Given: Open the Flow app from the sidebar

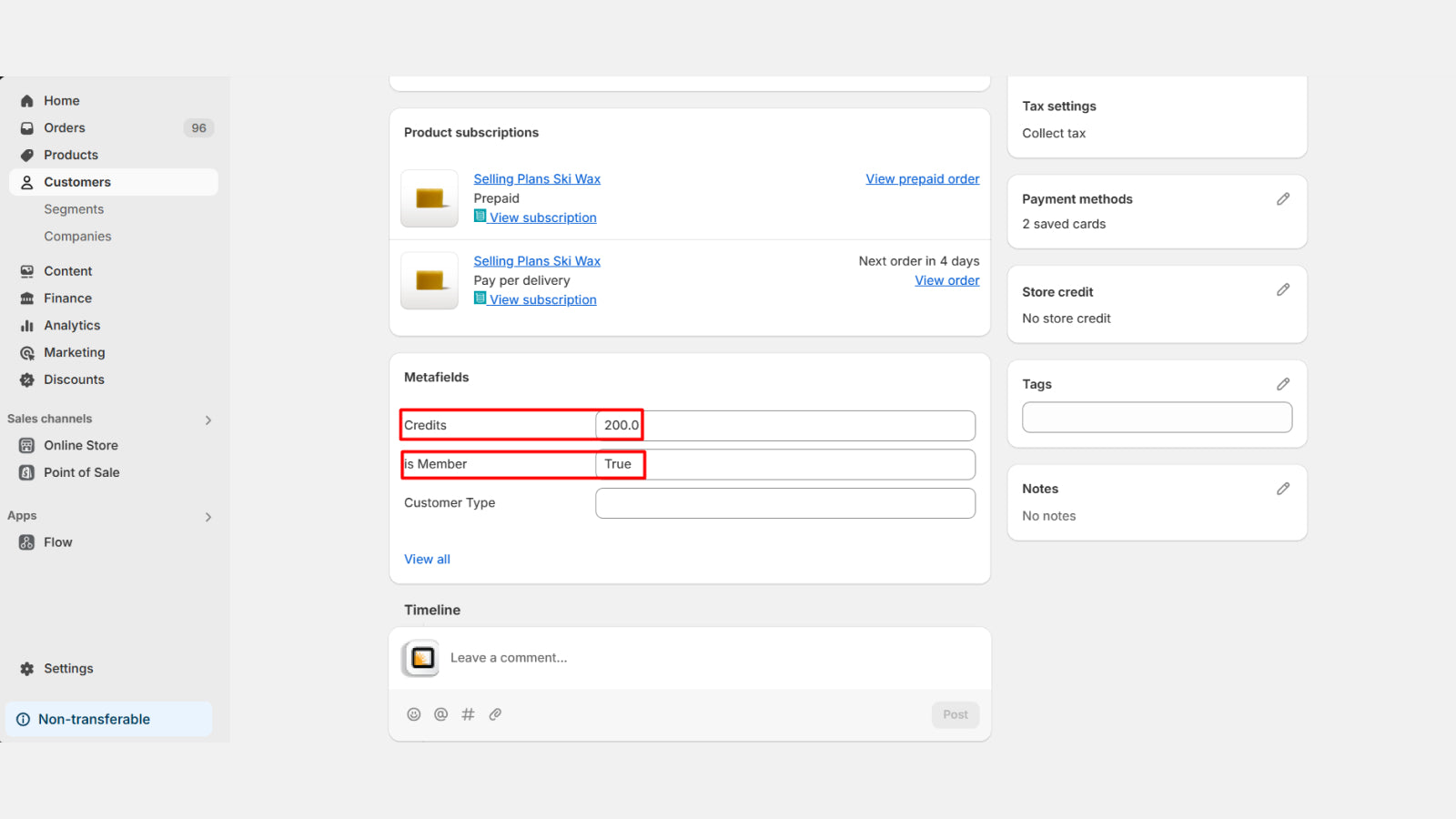Looking at the screenshot, I should point(56,541).
